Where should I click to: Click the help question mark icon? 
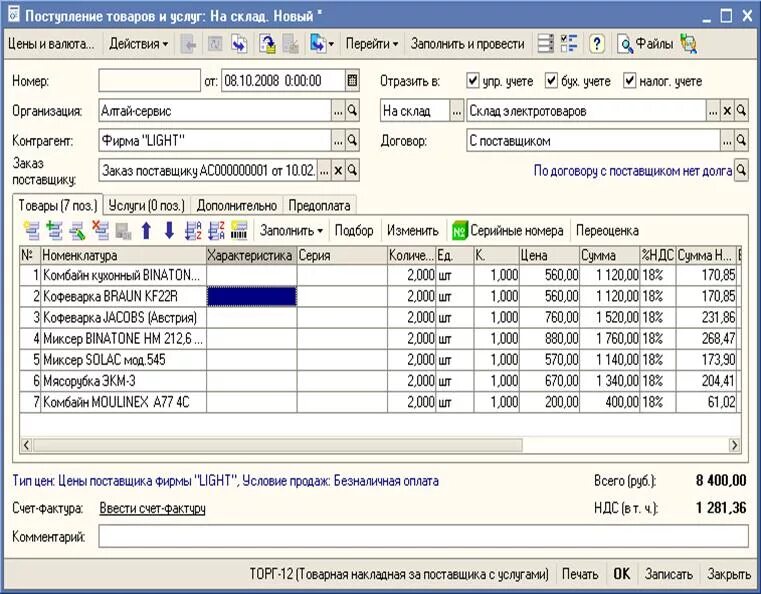coord(596,44)
